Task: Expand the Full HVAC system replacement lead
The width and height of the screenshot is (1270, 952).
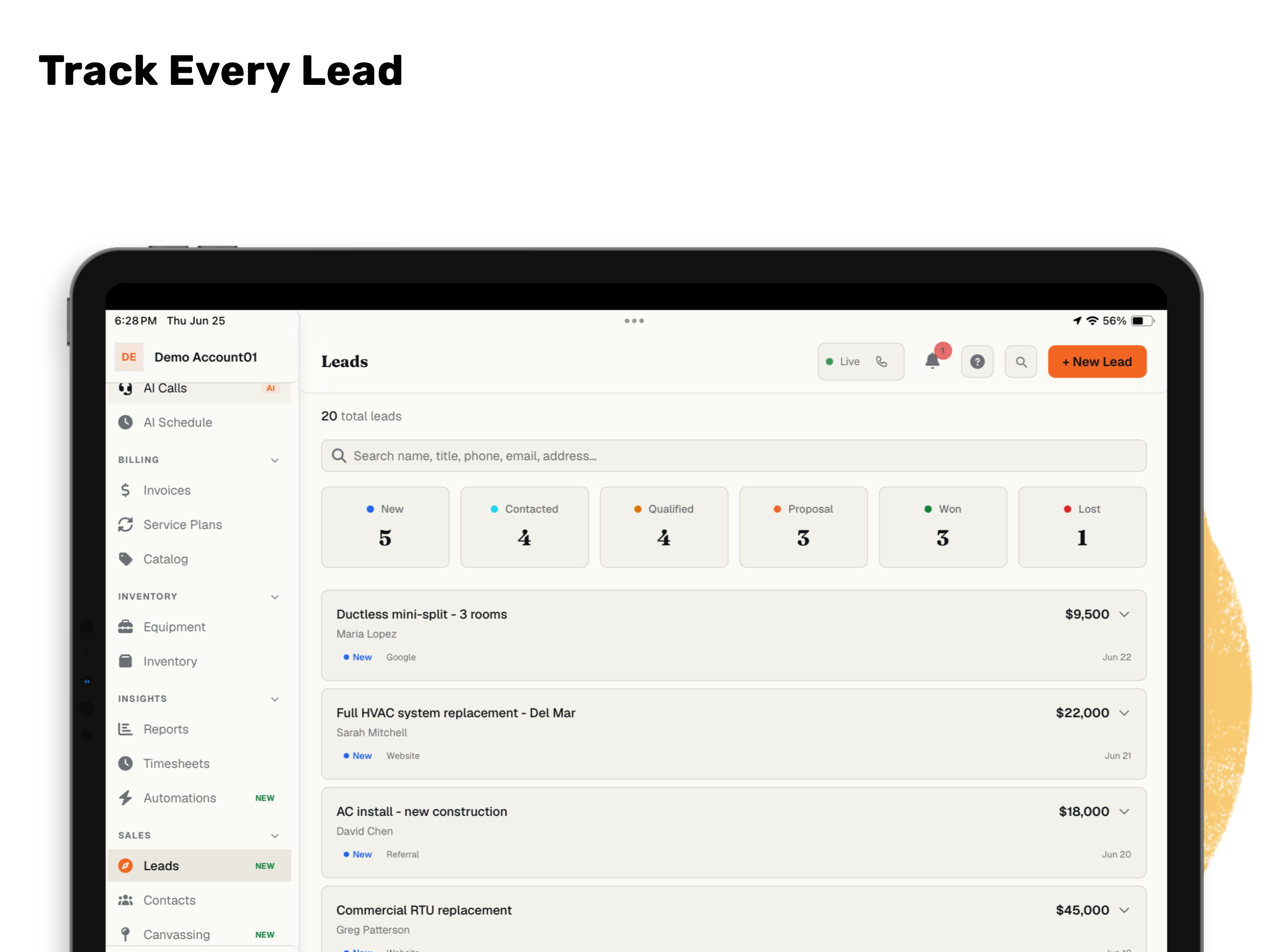Action: coord(1124,713)
